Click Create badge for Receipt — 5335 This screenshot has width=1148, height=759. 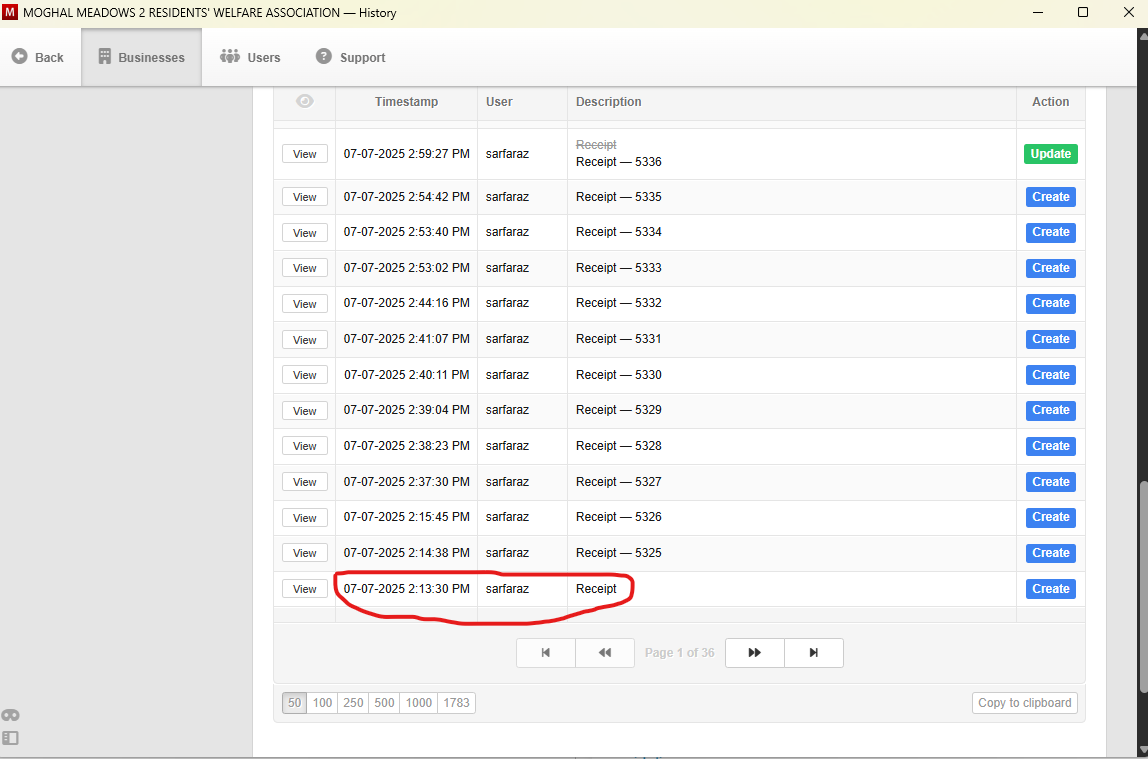click(1051, 197)
